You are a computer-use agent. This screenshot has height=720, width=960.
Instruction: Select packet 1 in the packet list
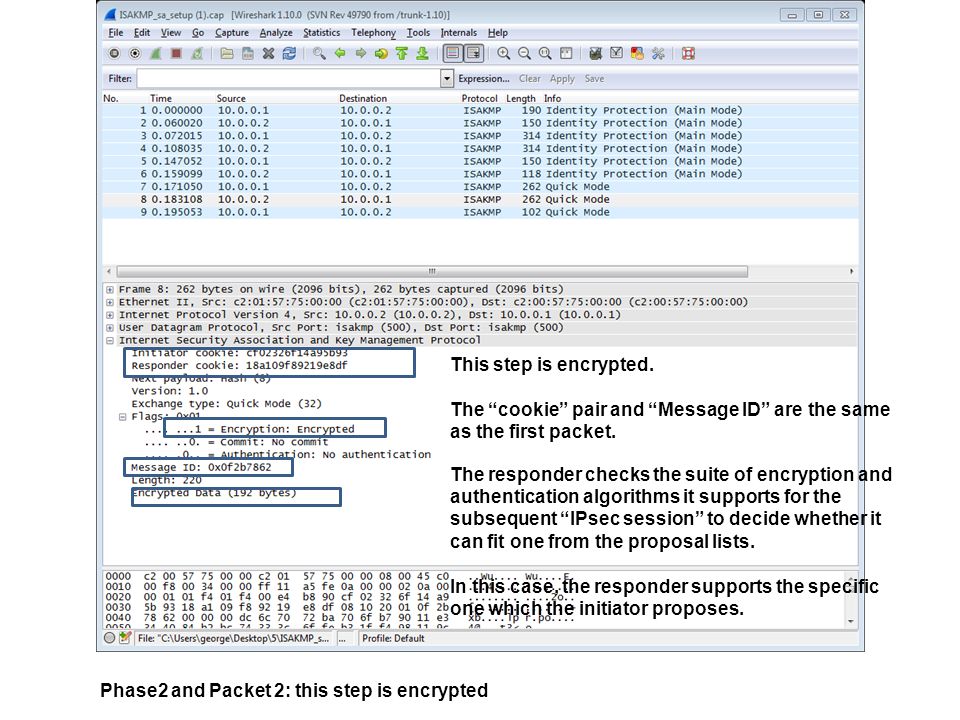480,110
